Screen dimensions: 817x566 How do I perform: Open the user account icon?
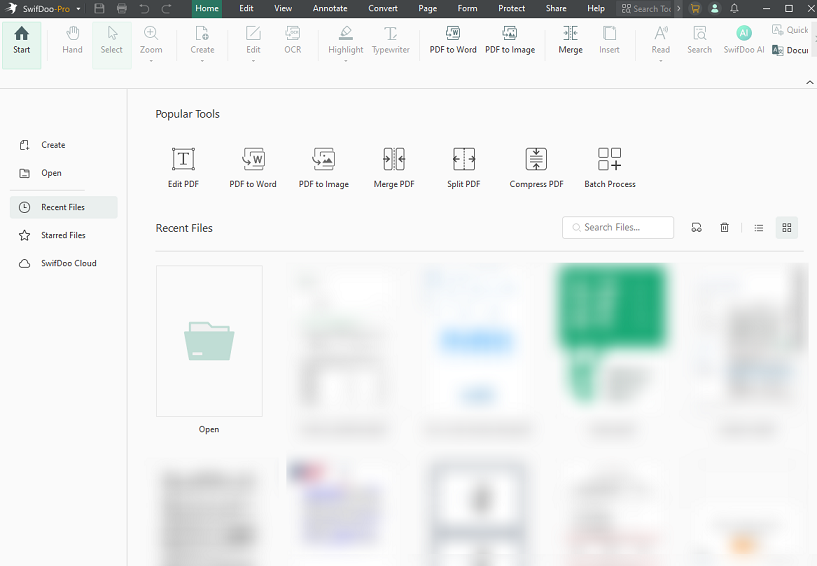coord(715,8)
